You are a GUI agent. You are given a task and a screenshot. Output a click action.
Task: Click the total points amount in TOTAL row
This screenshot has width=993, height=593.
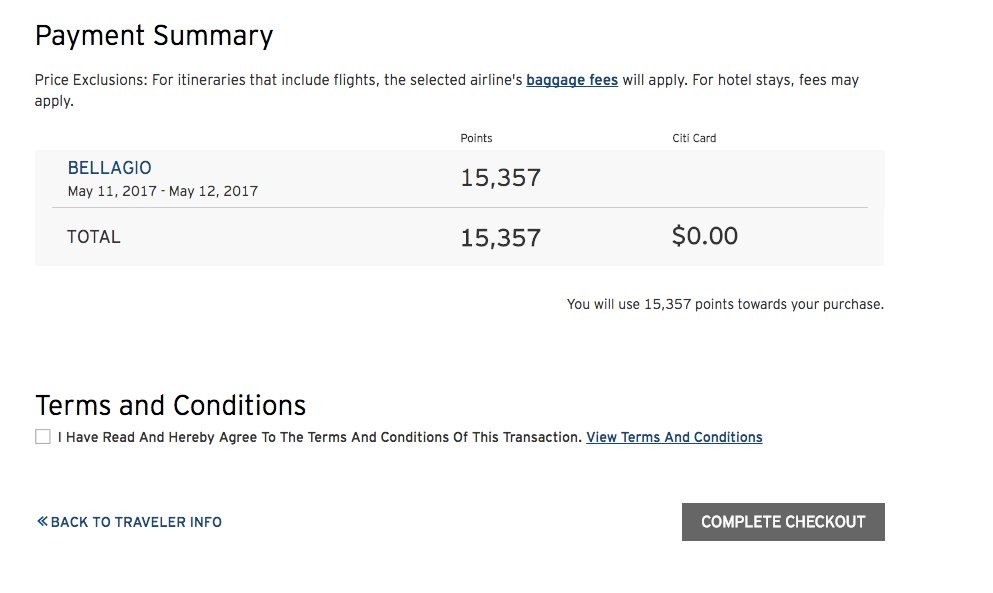pyautogui.click(x=500, y=238)
